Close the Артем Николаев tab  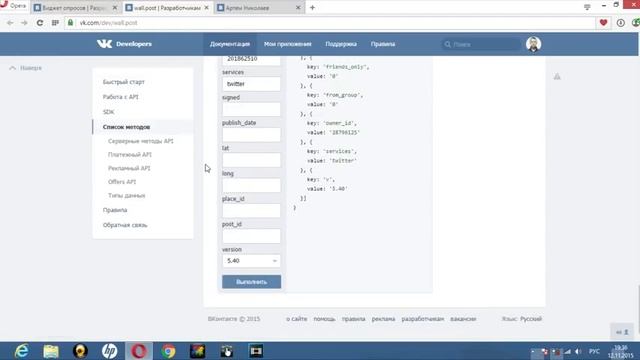[x=298, y=8]
